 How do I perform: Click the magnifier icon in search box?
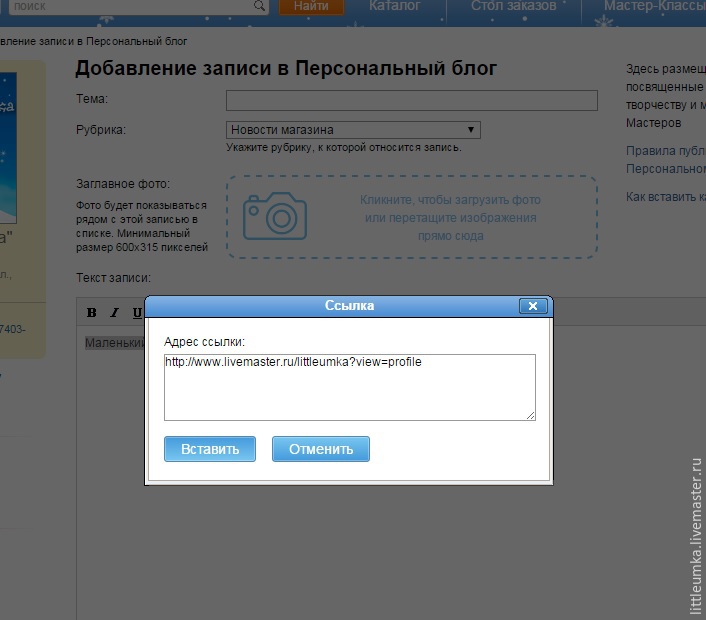tap(260, 6)
